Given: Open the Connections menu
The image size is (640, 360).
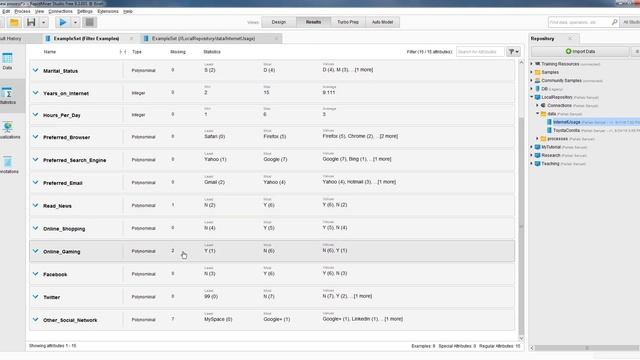Looking at the screenshot, I should (x=60, y=11).
